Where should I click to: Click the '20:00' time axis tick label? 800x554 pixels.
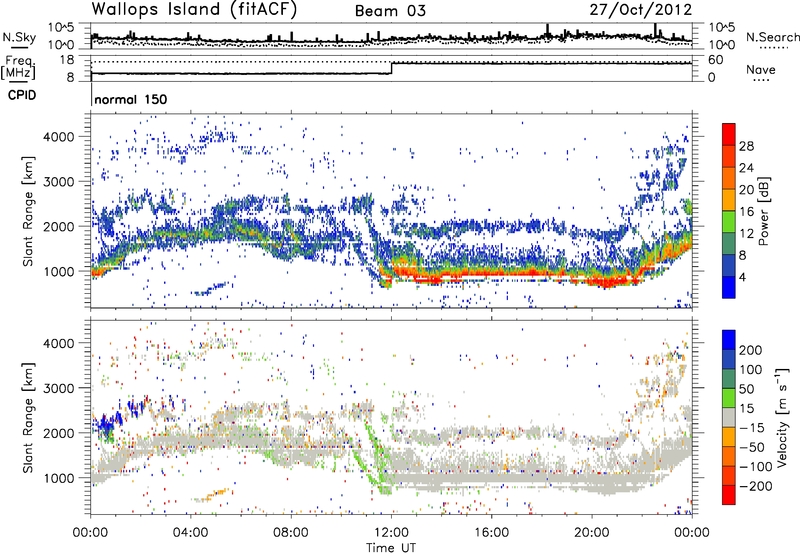pyautogui.click(x=592, y=533)
